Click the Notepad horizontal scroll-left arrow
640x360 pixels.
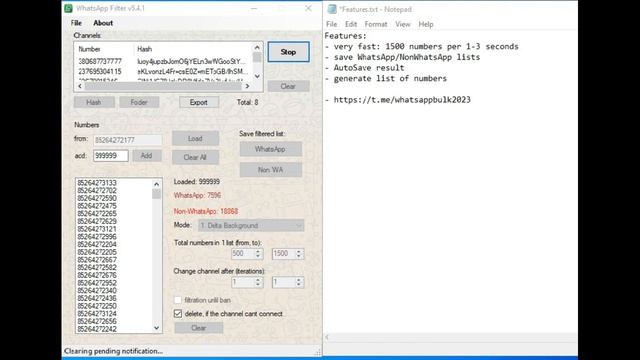(x=327, y=337)
